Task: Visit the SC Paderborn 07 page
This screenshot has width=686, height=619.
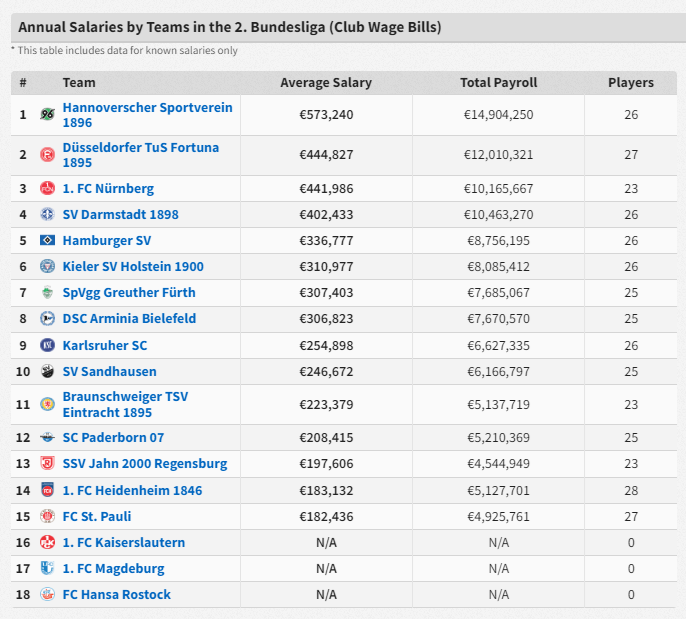Action: (x=113, y=437)
